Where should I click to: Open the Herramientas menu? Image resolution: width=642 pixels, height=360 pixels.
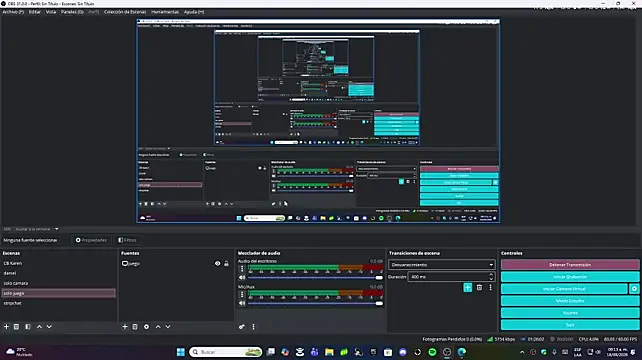click(165, 12)
